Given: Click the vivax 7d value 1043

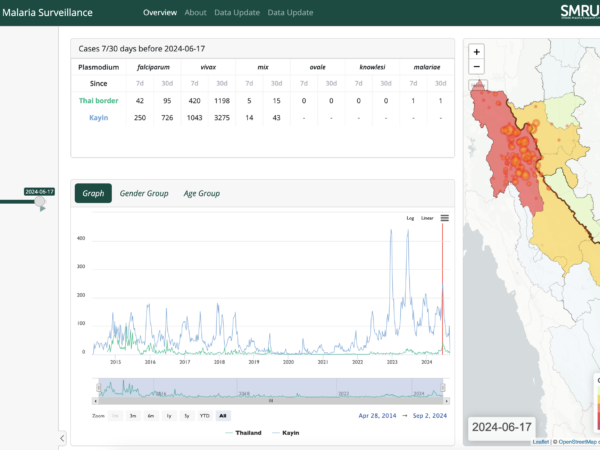Looking at the screenshot, I should (x=194, y=117).
